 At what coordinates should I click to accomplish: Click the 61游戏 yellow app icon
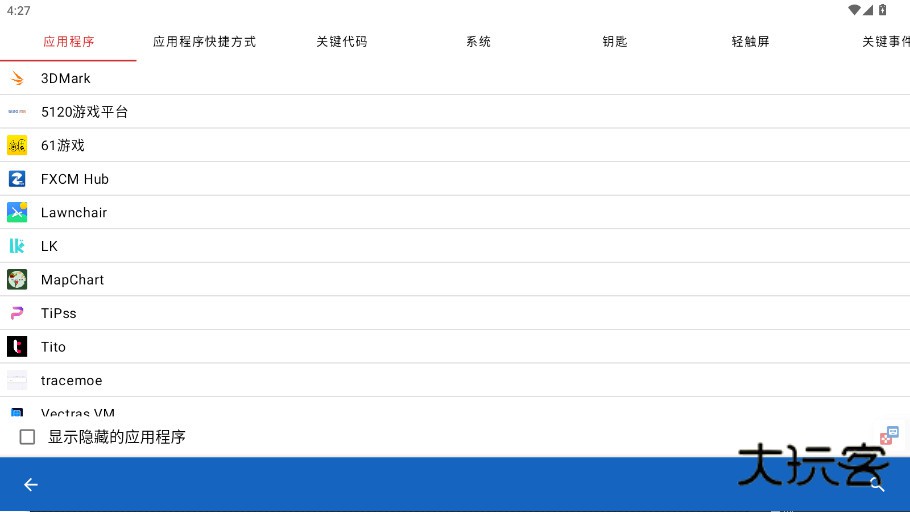(17, 145)
